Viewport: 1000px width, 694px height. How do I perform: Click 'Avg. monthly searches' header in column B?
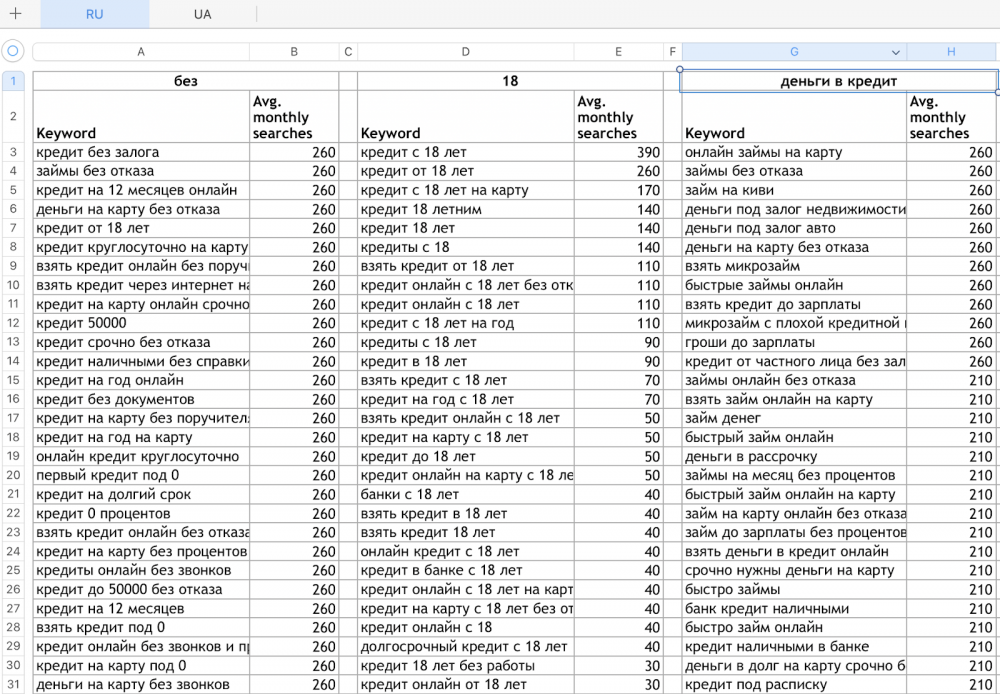tap(294, 117)
